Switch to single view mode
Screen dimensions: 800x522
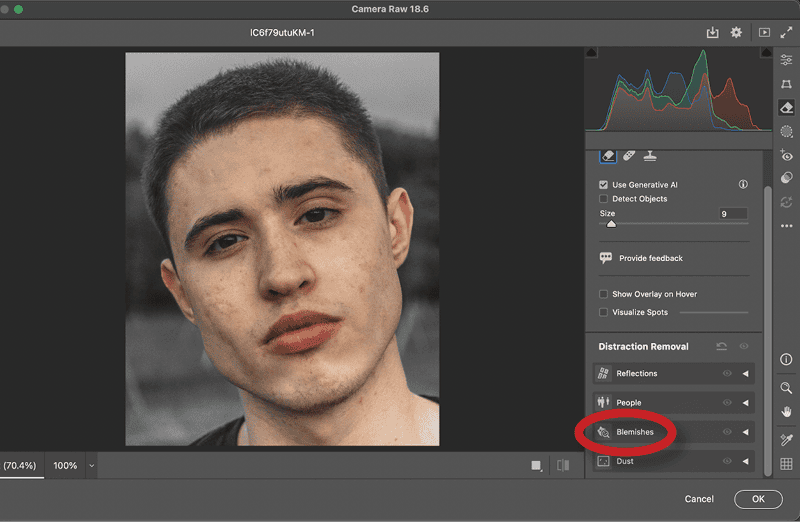click(536, 465)
